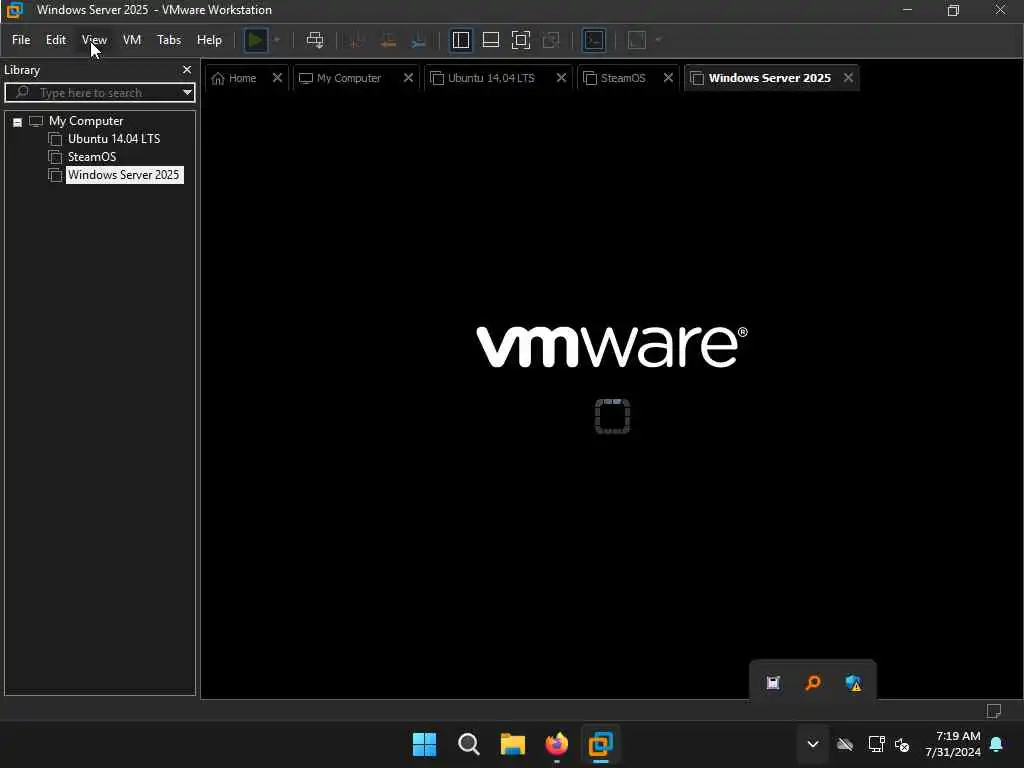1024x768 pixels.
Task: Click the orange magnifier tray icon
Action: pos(813,683)
